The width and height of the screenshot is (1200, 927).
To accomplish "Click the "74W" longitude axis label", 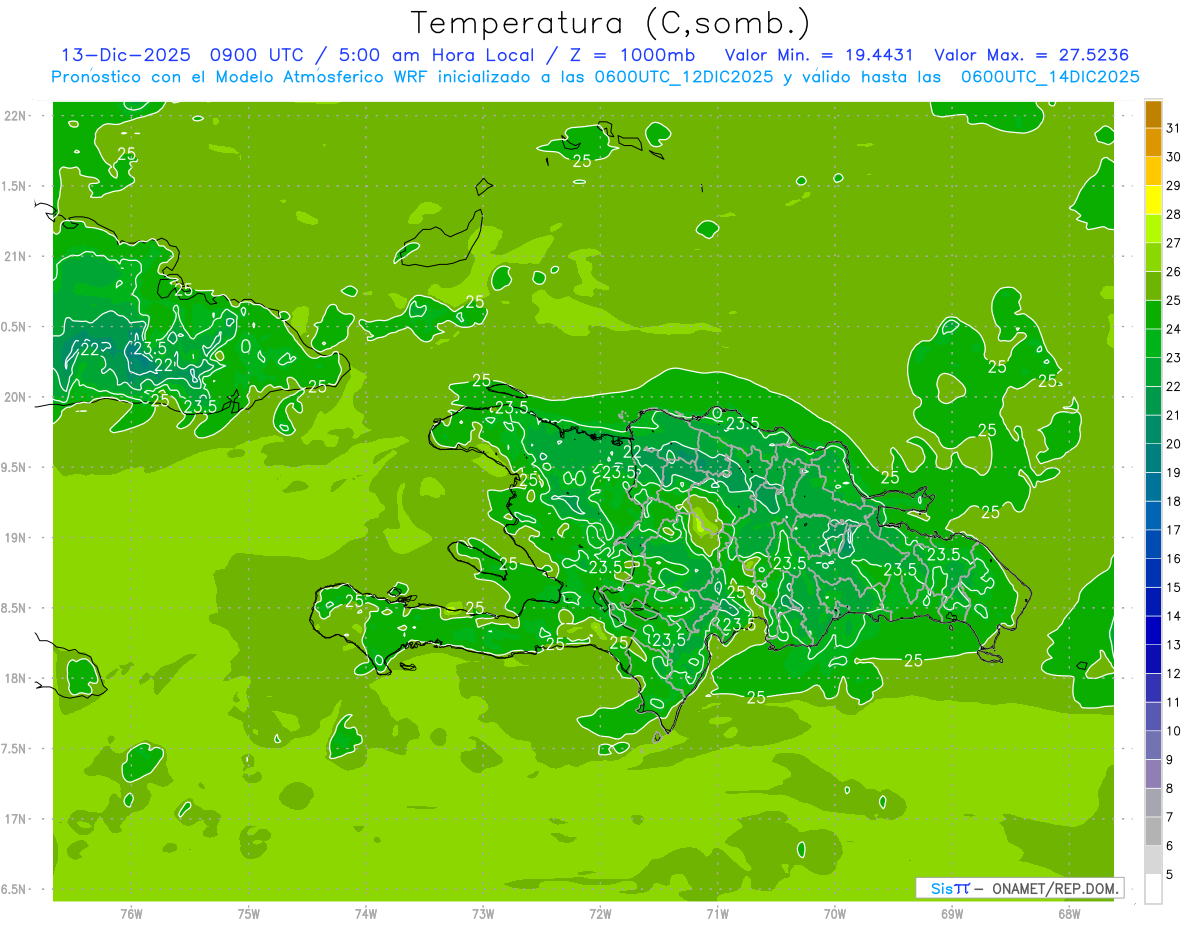I will 366,913.
